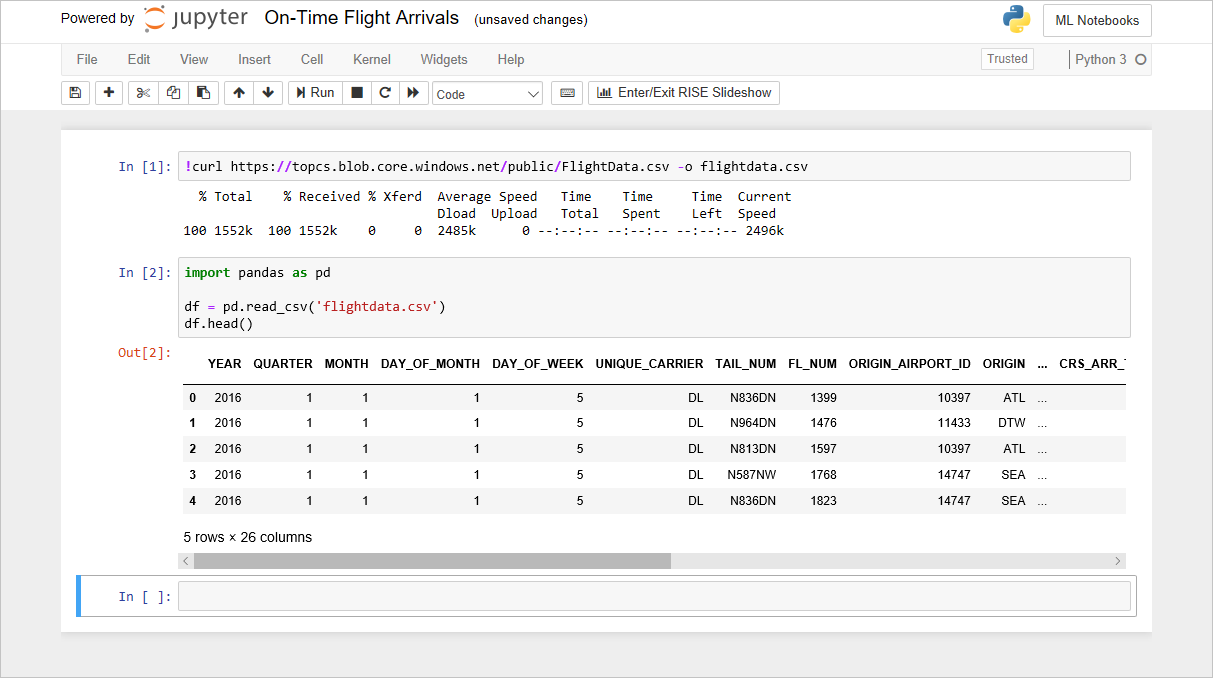
Task: Open the cell type dropdown showing Code
Action: click(x=487, y=92)
